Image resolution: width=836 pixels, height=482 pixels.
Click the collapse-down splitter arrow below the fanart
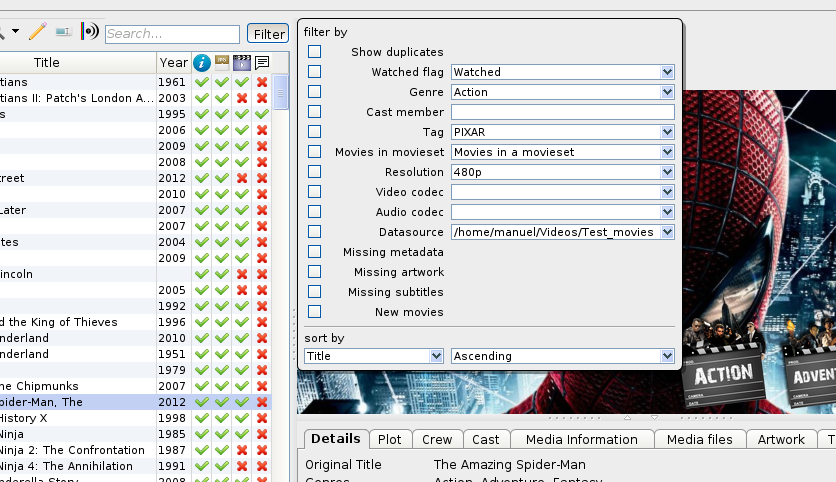[654, 417]
